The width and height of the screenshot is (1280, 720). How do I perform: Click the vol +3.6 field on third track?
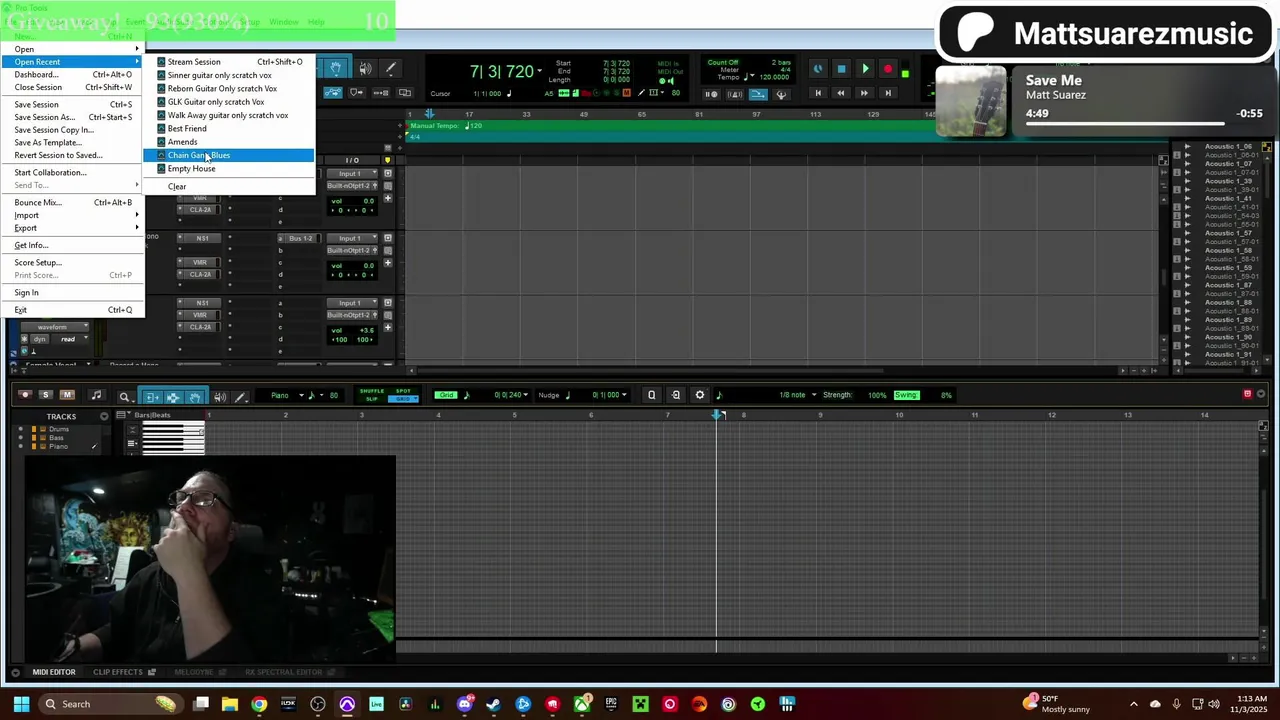352,330
